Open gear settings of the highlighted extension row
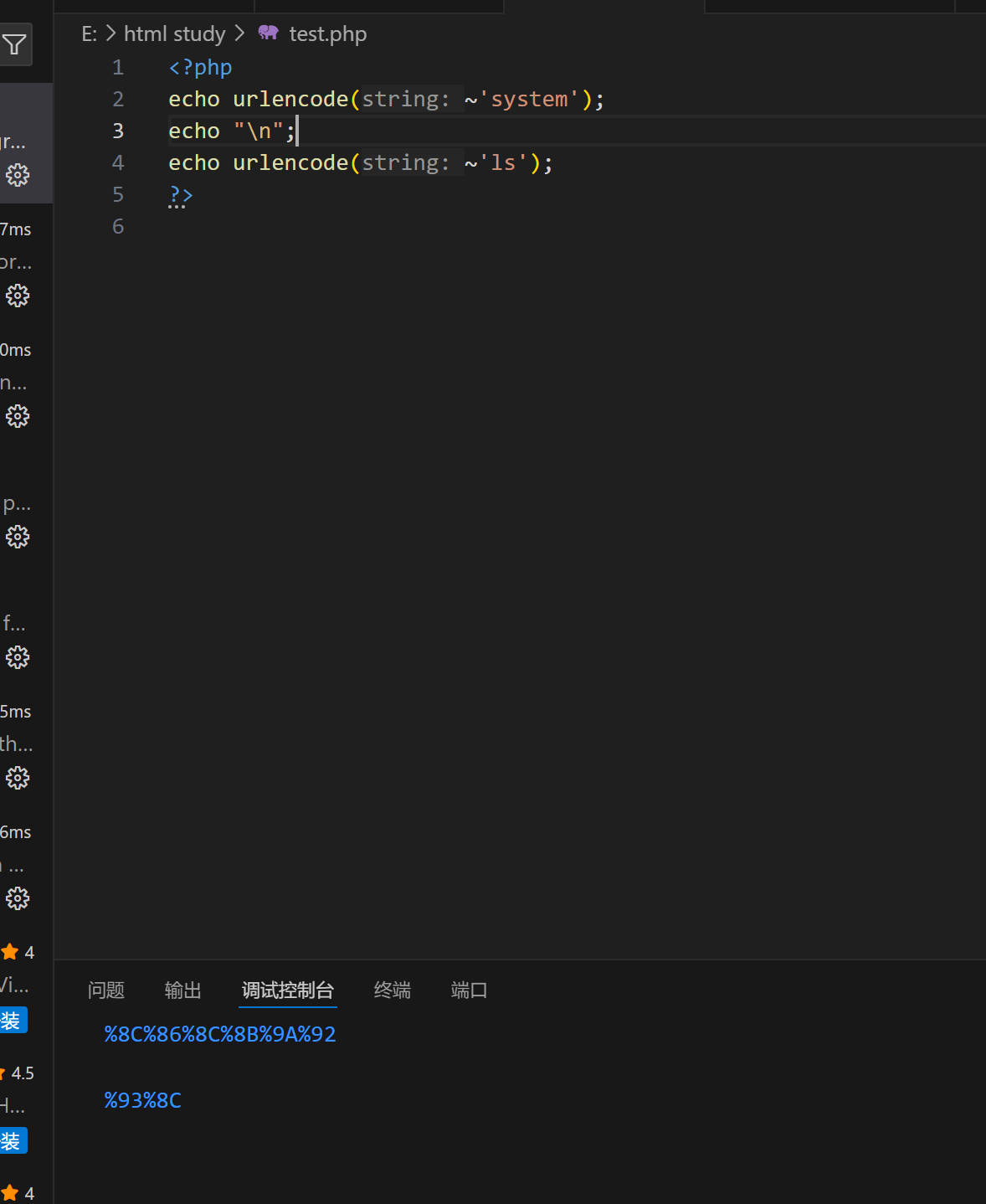This screenshot has height=1204, width=986. tap(18, 175)
